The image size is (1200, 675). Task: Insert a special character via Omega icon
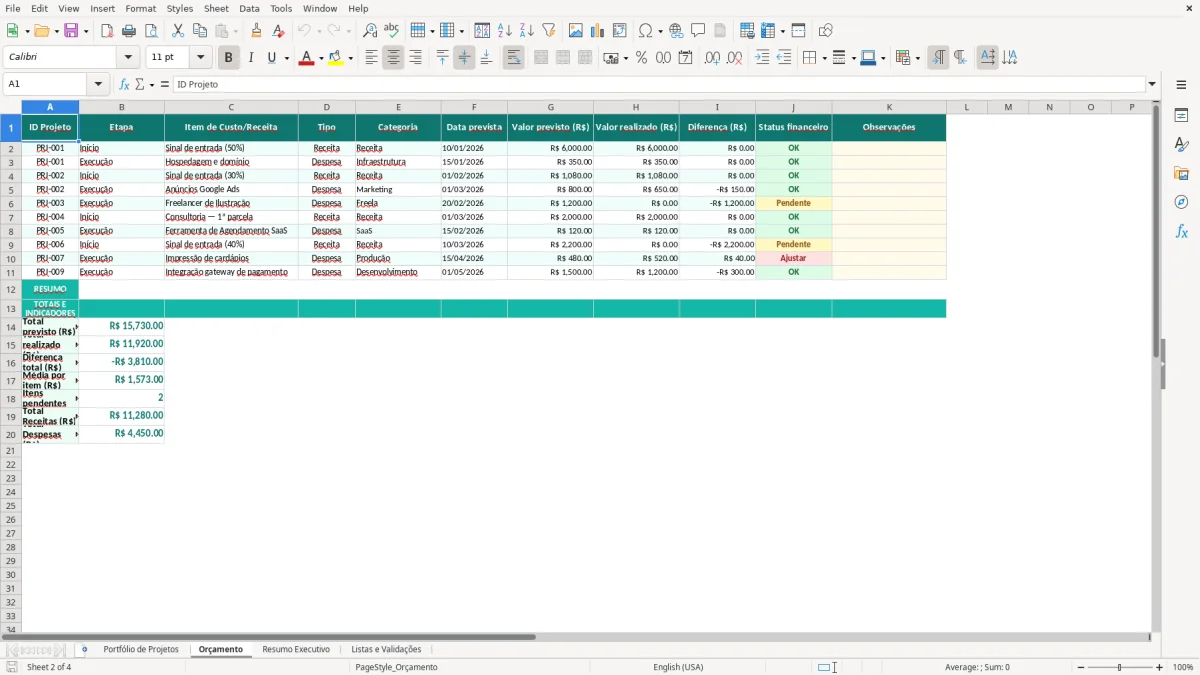click(645, 31)
